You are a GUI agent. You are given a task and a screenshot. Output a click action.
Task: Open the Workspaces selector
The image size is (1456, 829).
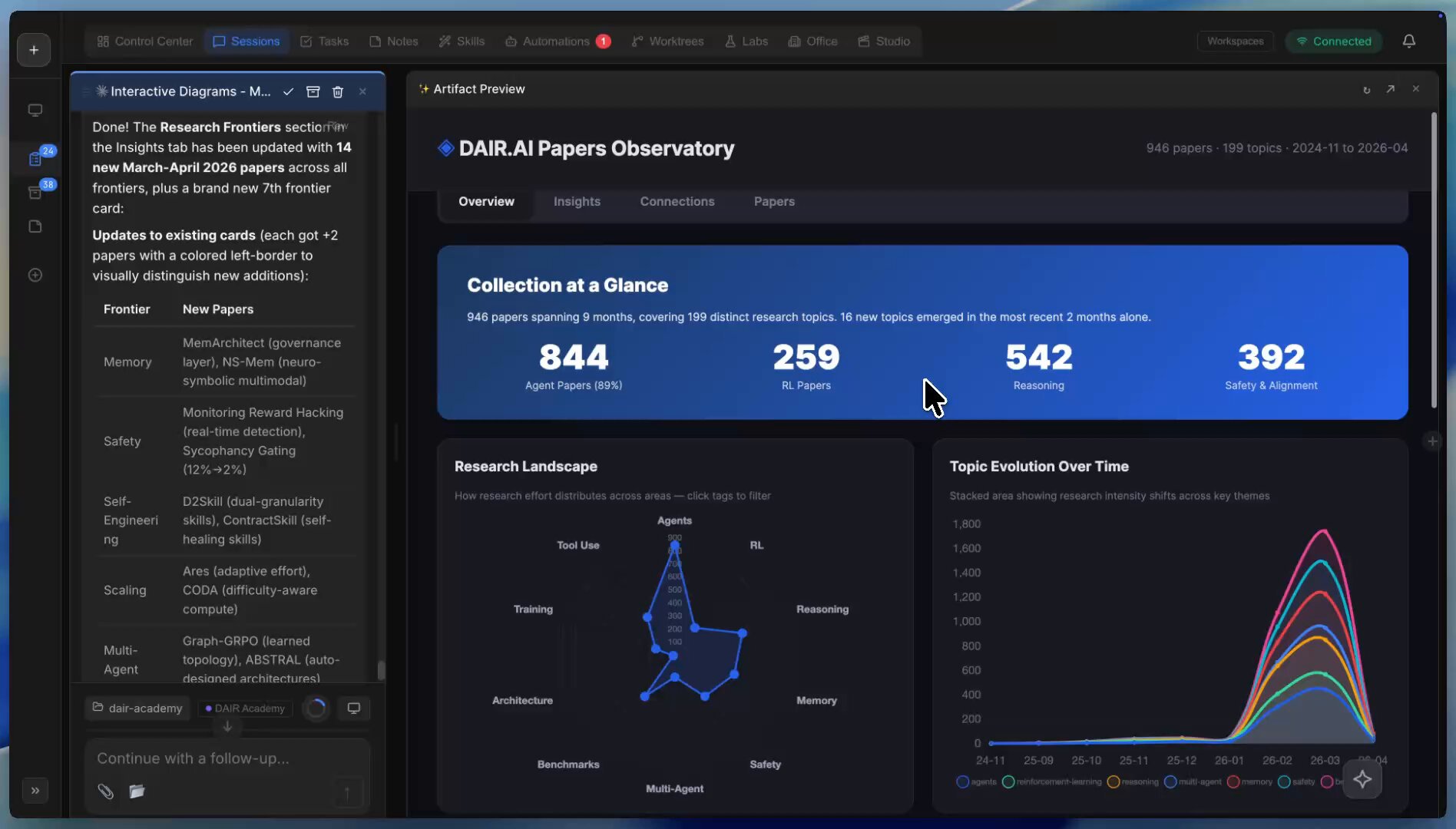[1235, 41]
